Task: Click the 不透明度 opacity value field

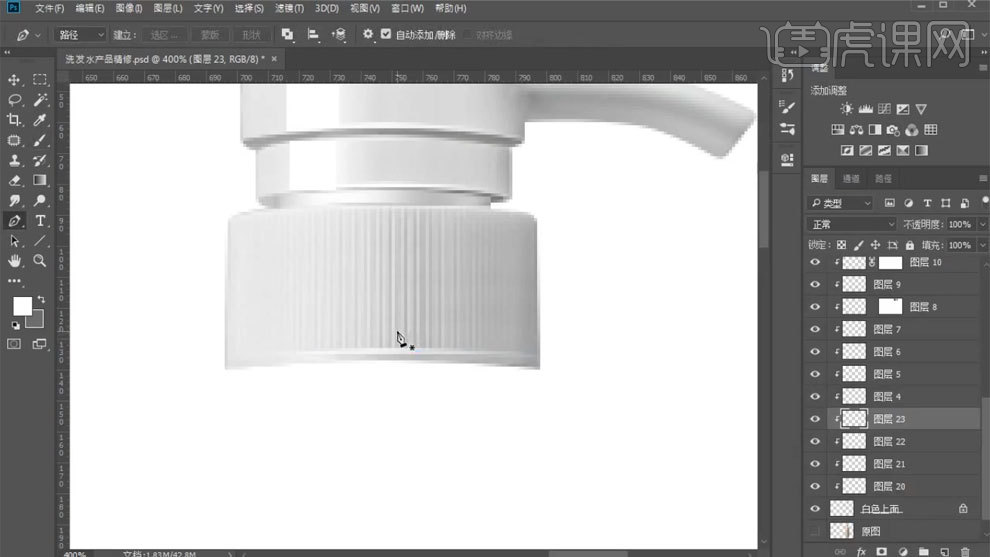Action: click(958, 224)
